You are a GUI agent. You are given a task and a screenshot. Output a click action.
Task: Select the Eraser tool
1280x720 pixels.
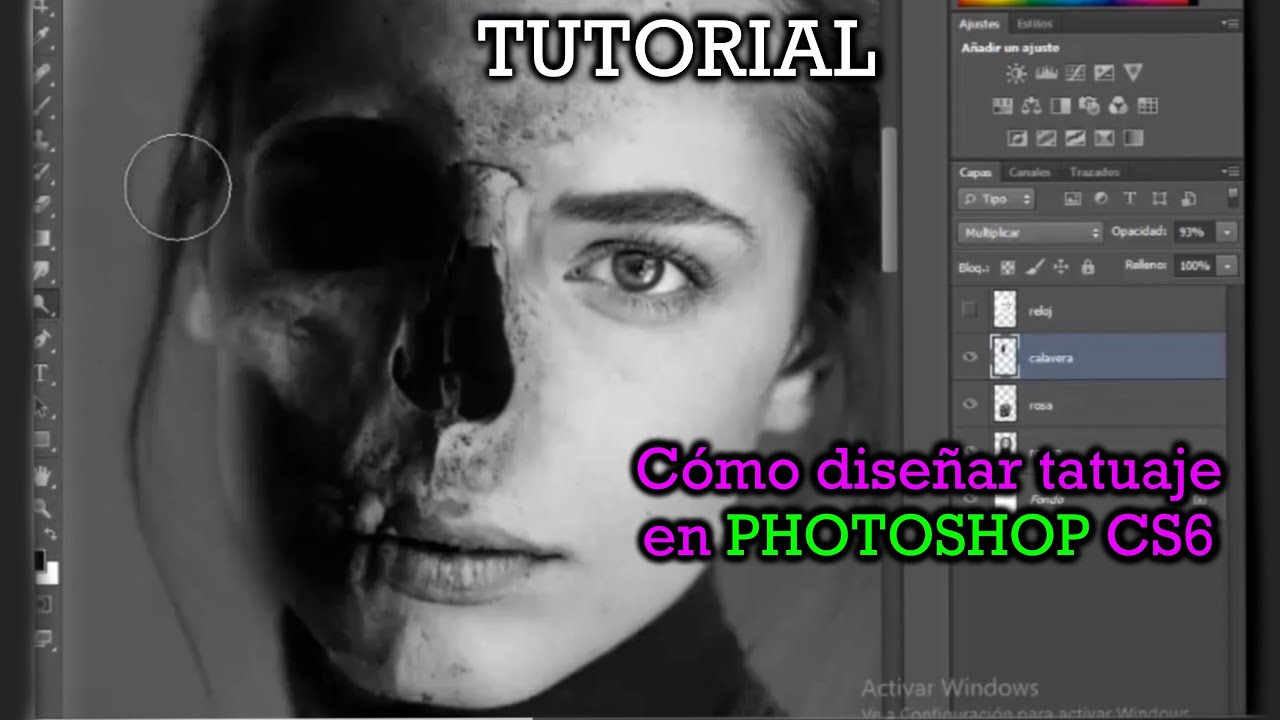point(44,203)
